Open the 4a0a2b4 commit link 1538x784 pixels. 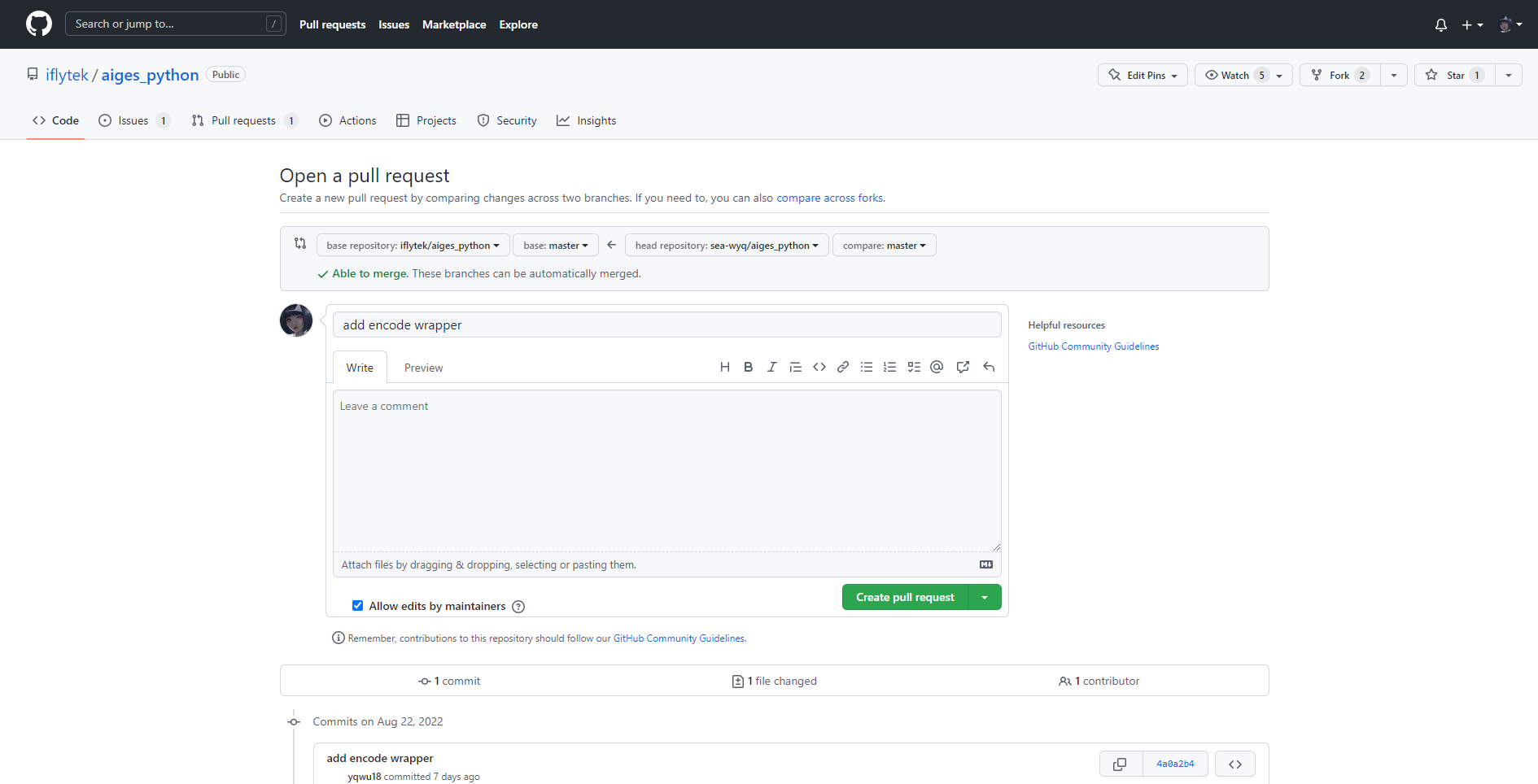pyautogui.click(x=1175, y=764)
